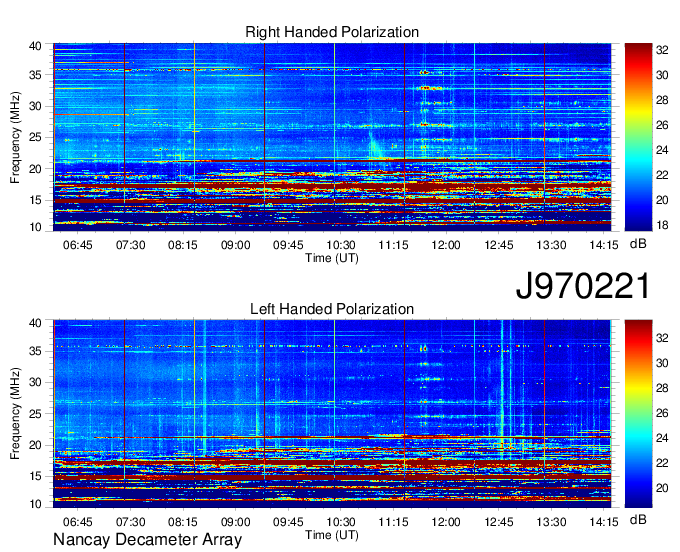Click the 32 value on Right Handed color bar
680x552 pixels.
(662, 50)
